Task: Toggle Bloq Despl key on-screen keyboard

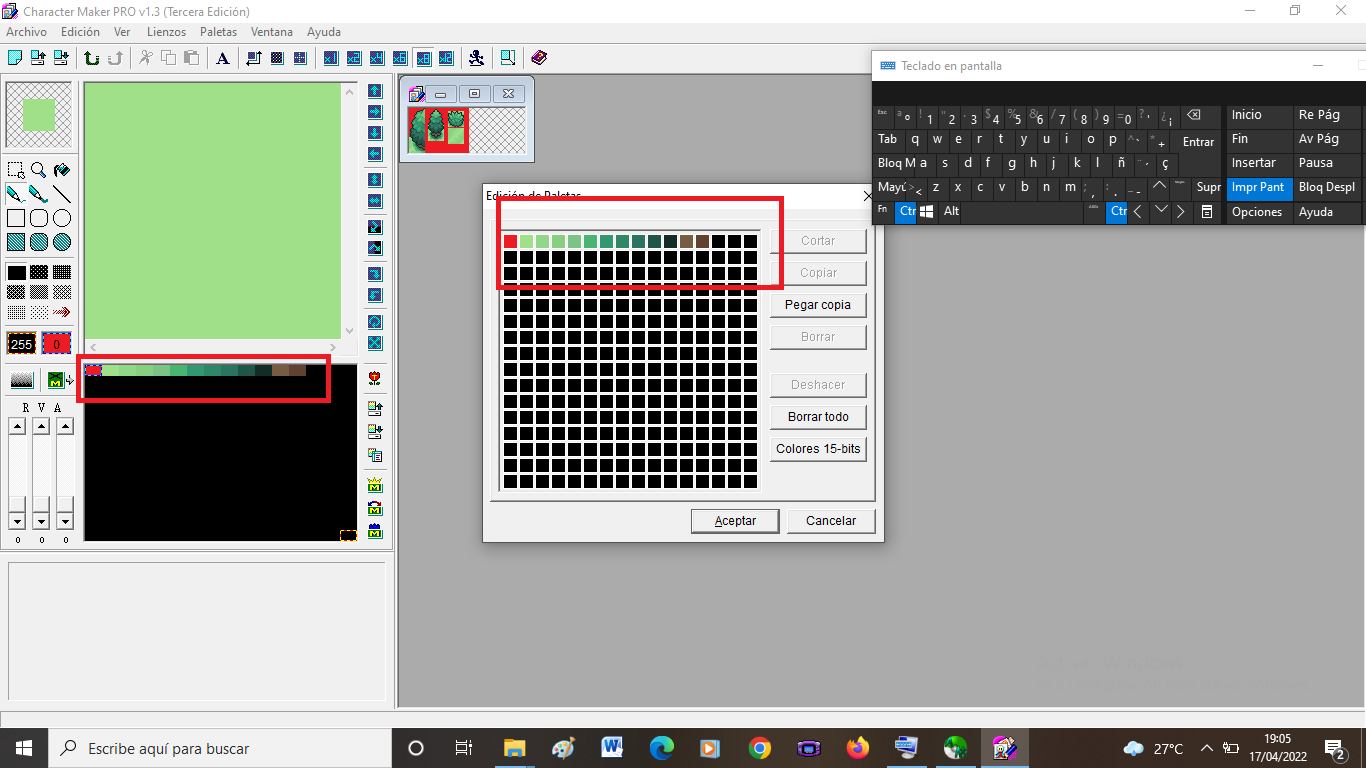Action: tap(1326, 187)
